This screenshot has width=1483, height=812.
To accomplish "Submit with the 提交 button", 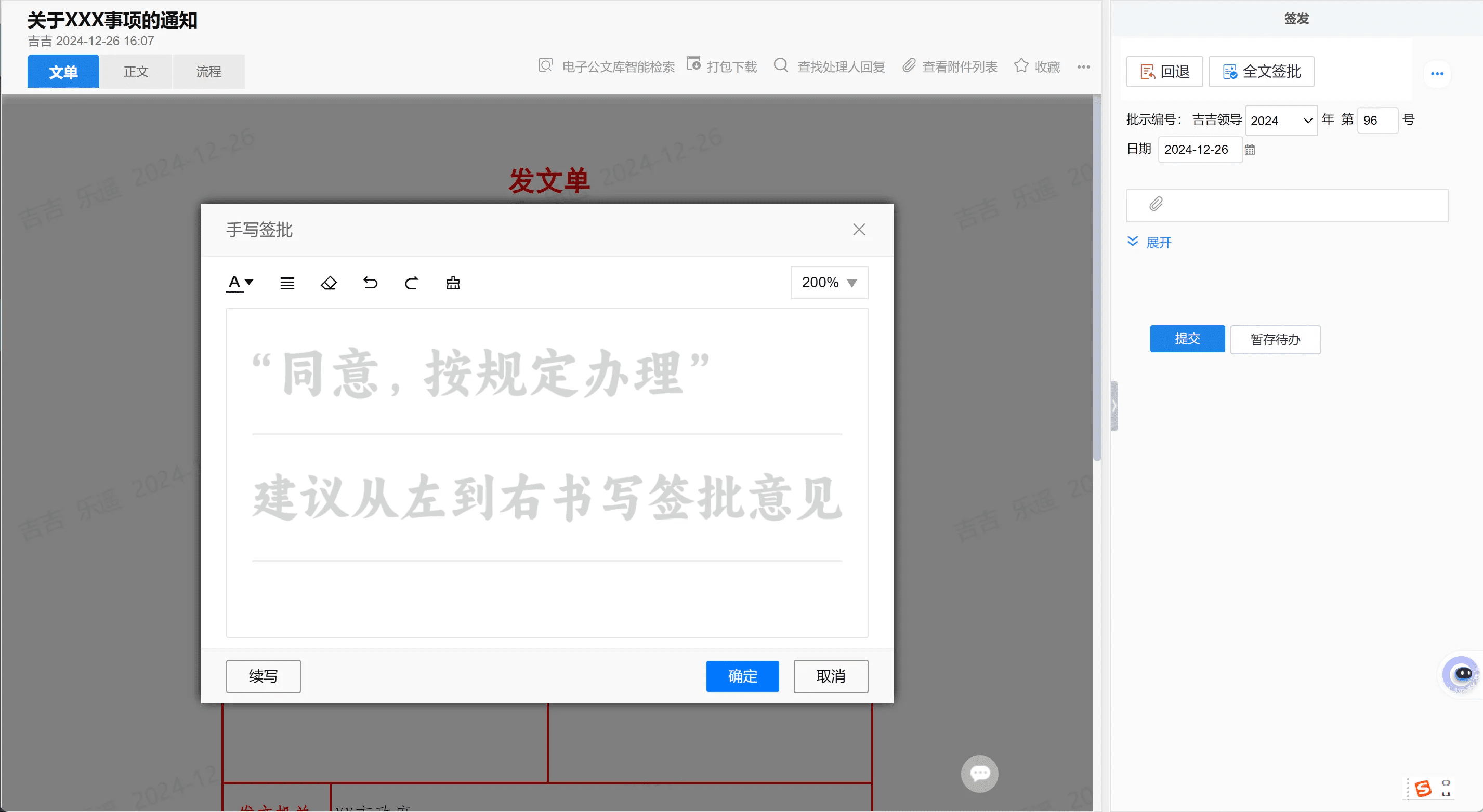I will (x=1187, y=338).
